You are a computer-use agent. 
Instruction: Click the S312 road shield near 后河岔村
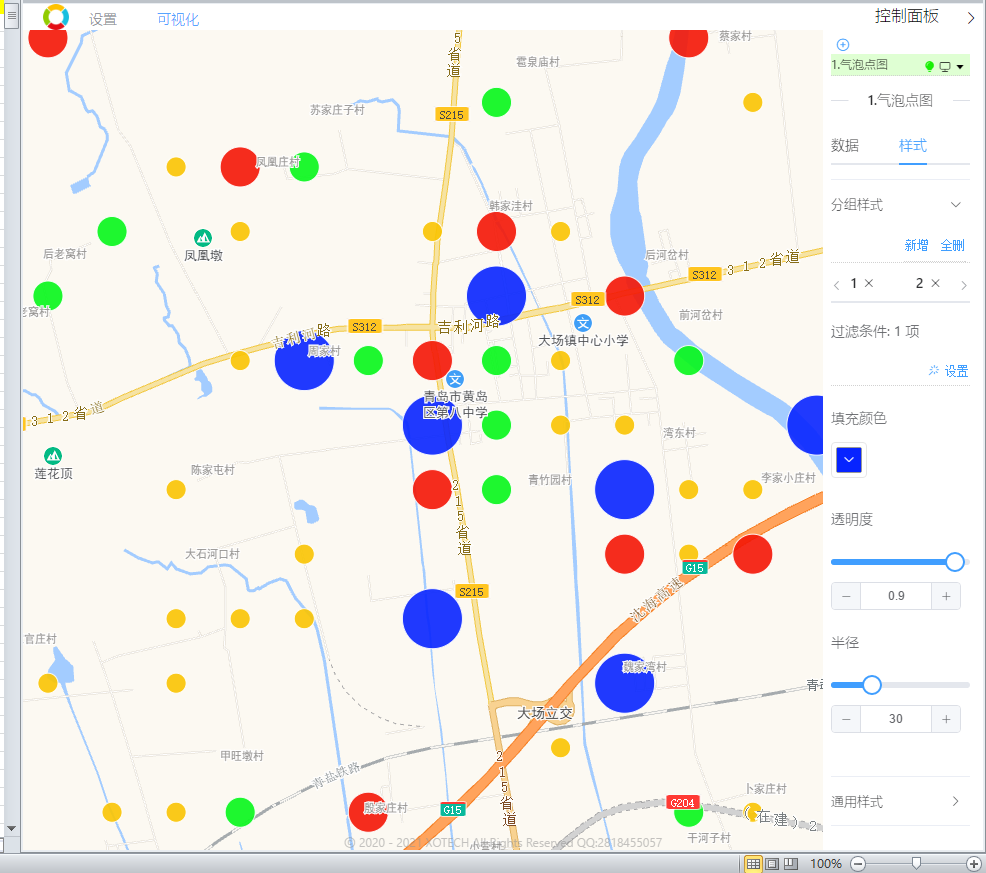[704, 274]
